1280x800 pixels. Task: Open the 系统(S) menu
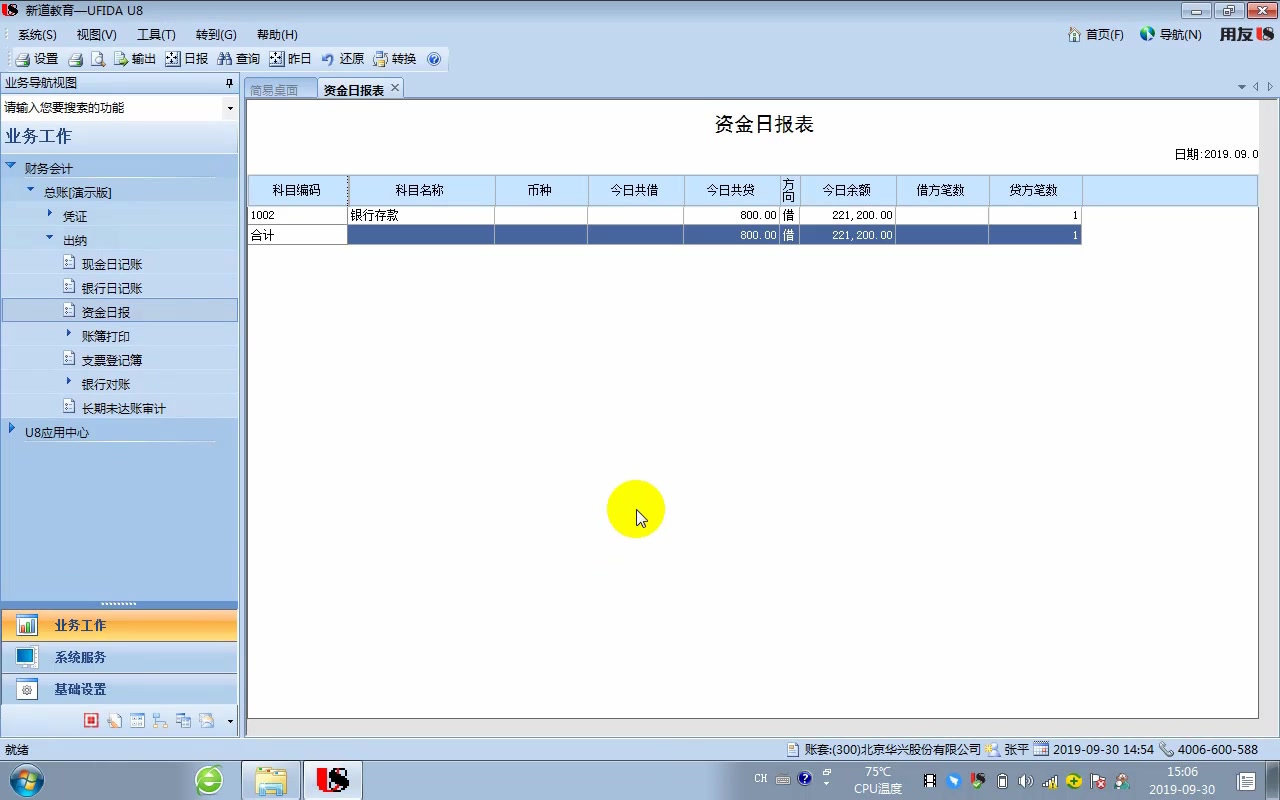[x=37, y=34]
